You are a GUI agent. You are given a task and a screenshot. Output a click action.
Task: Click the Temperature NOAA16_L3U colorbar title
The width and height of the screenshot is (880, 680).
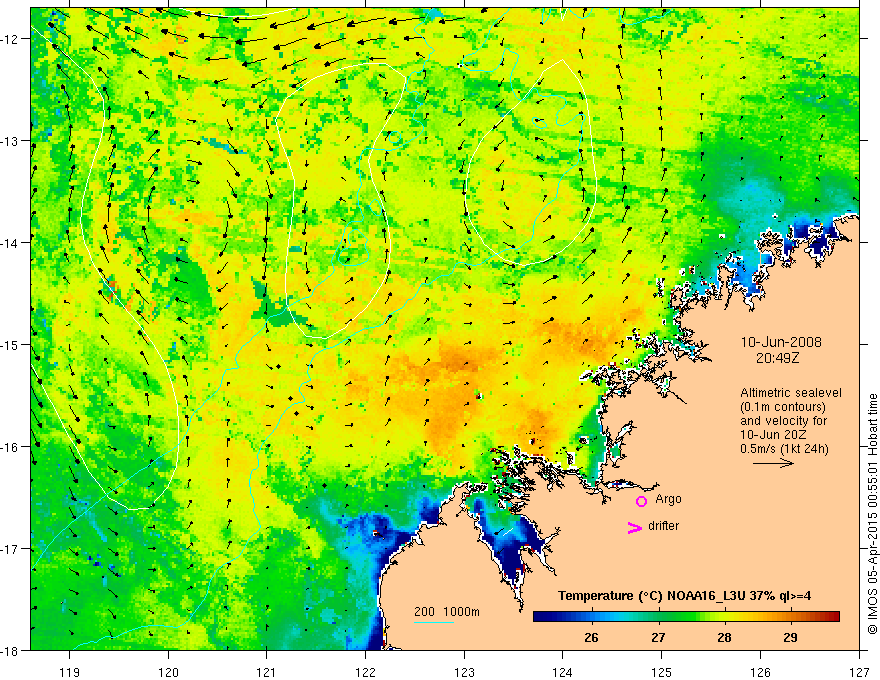(x=684, y=596)
